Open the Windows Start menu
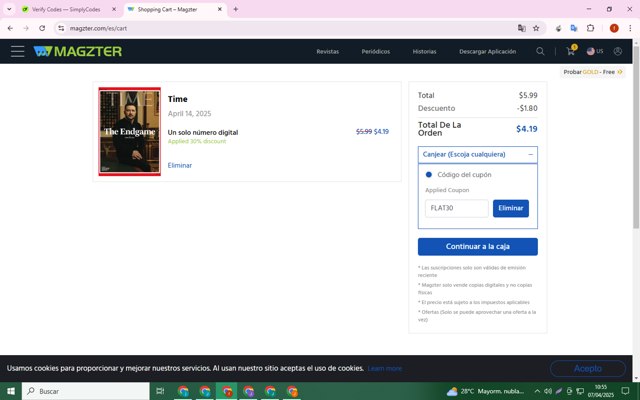The height and width of the screenshot is (400, 640). tap(11, 391)
